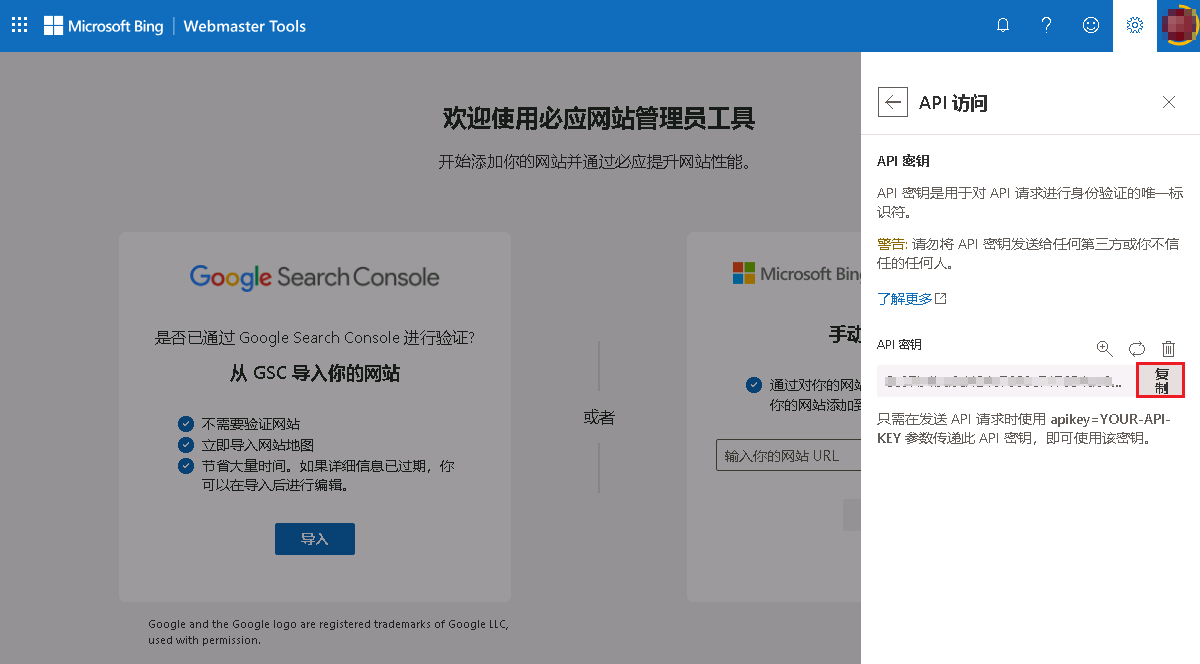Image resolution: width=1200 pixels, height=664 pixels.
Task: Click the Webmaster Tools title
Action: (x=245, y=26)
